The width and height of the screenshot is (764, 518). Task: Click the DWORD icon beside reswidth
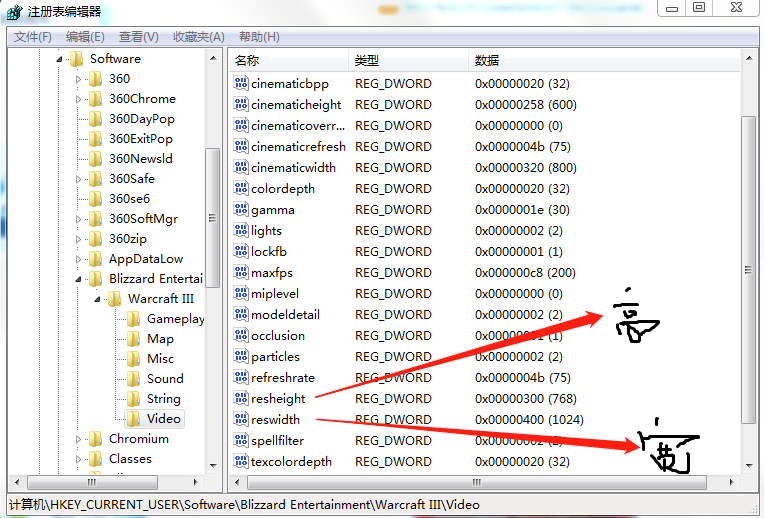click(x=241, y=419)
